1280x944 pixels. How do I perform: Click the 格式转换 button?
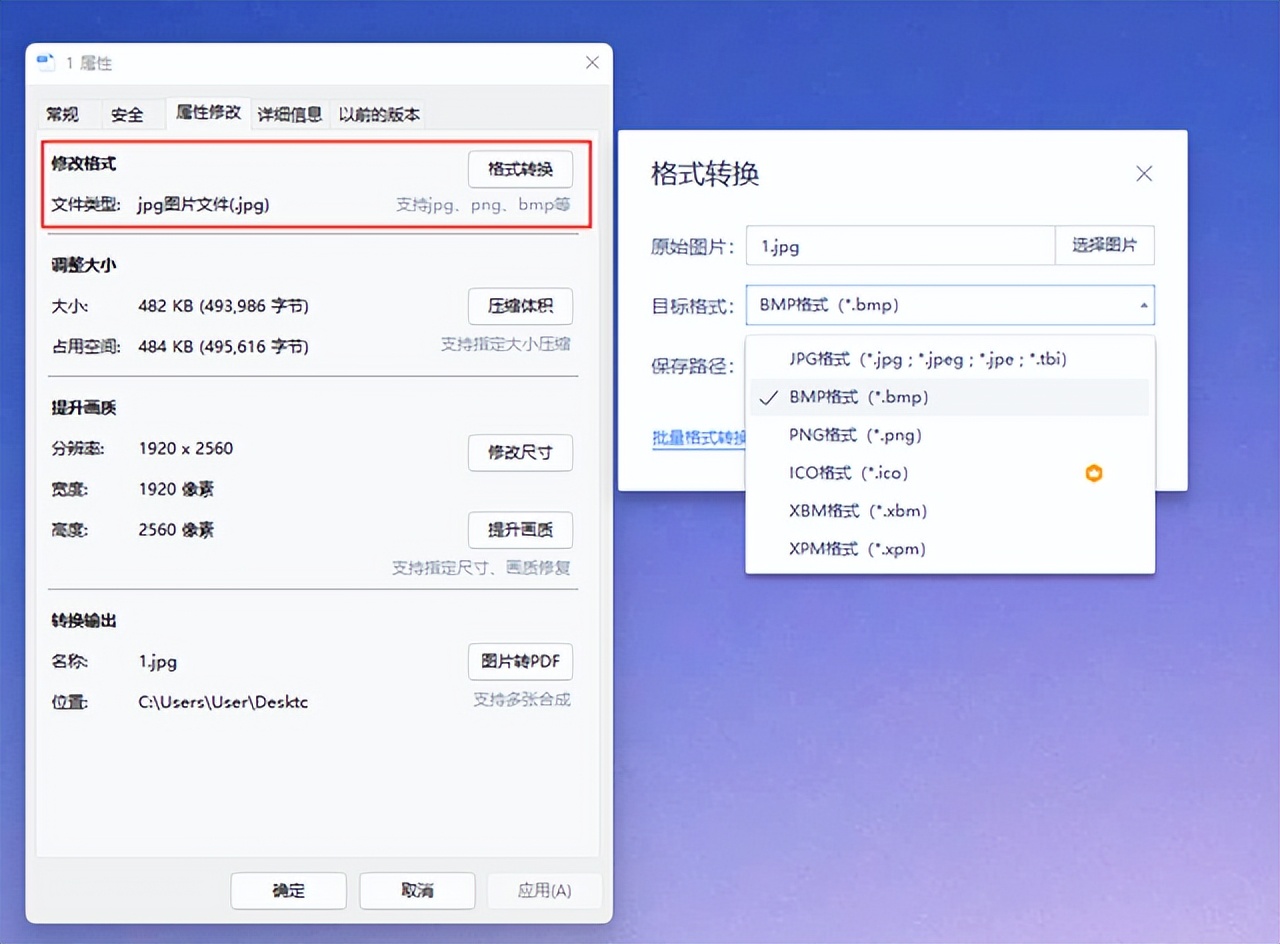520,169
